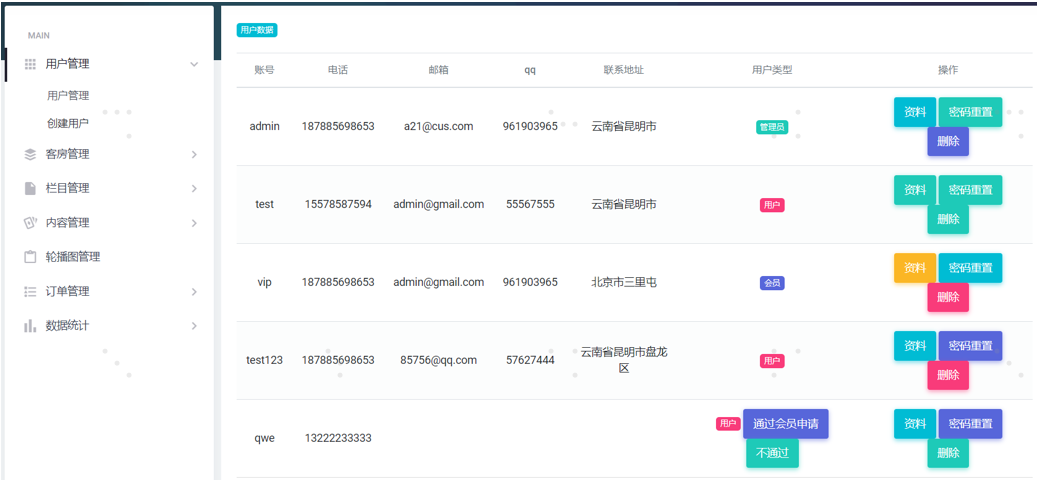Select the 85756@qq.com email cell

[x=439, y=360]
